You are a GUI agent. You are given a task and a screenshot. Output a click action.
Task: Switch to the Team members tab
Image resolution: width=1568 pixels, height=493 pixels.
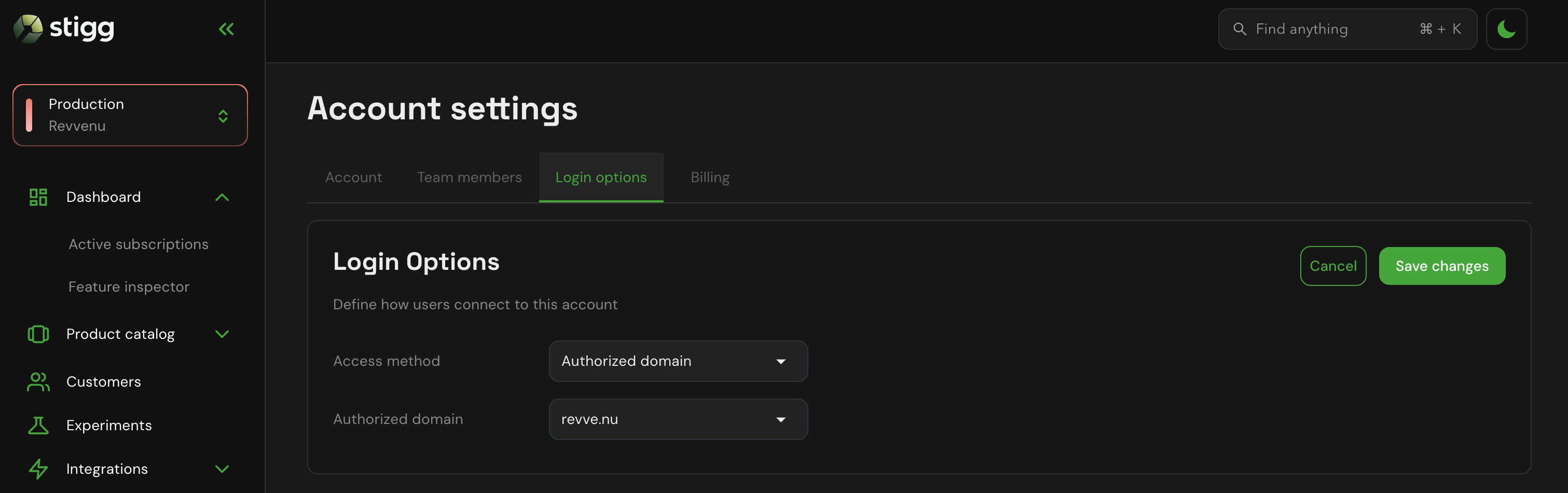[x=469, y=177]
